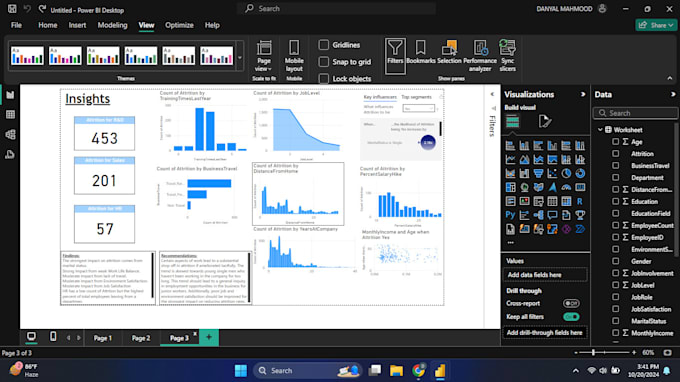
Task: Open Page view options
Action: tap(264, 56)
